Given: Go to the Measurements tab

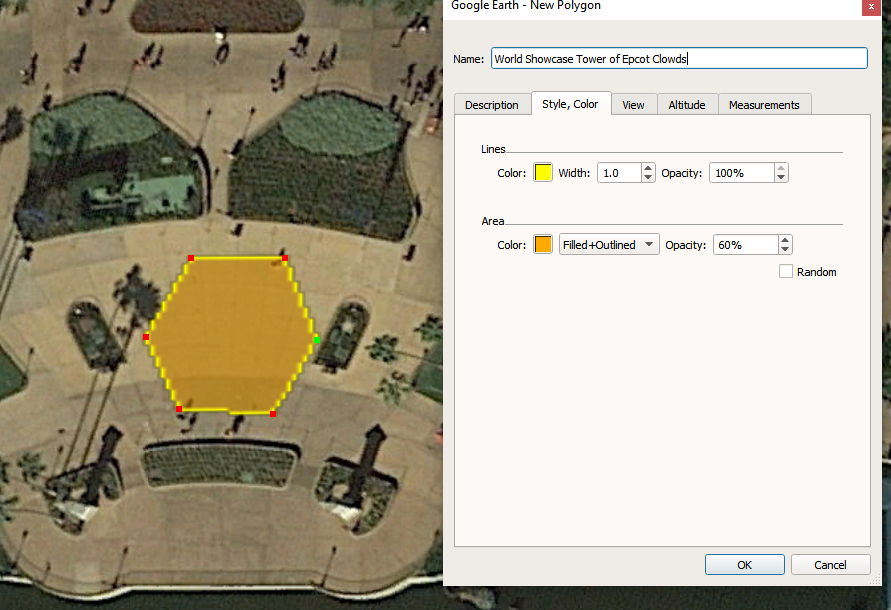Looking at the screenshot, I should [x=764, y=105].
